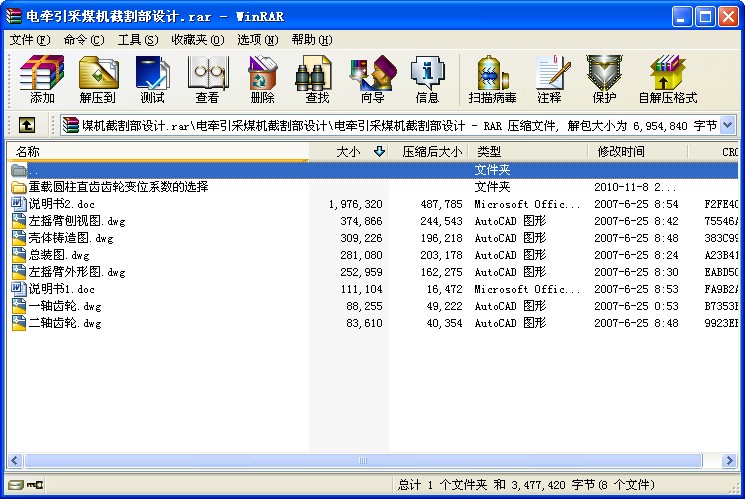Click the 解压到 (Extract To) icon
Screen dimensions: 745x499
[98, 80]
